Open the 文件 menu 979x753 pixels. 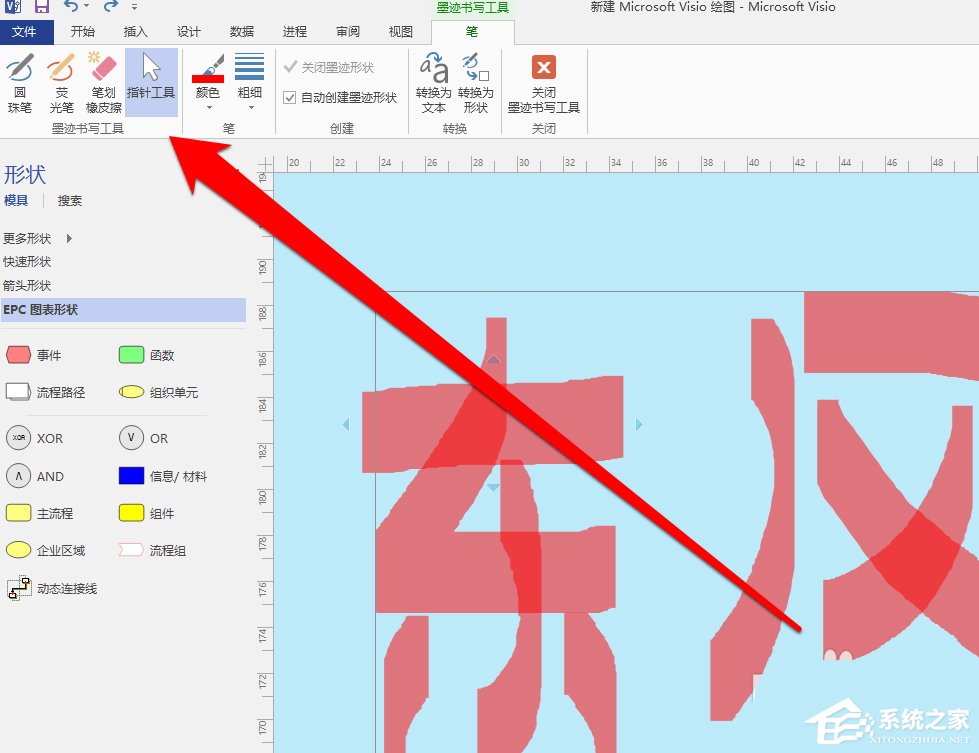click(28, 31)
